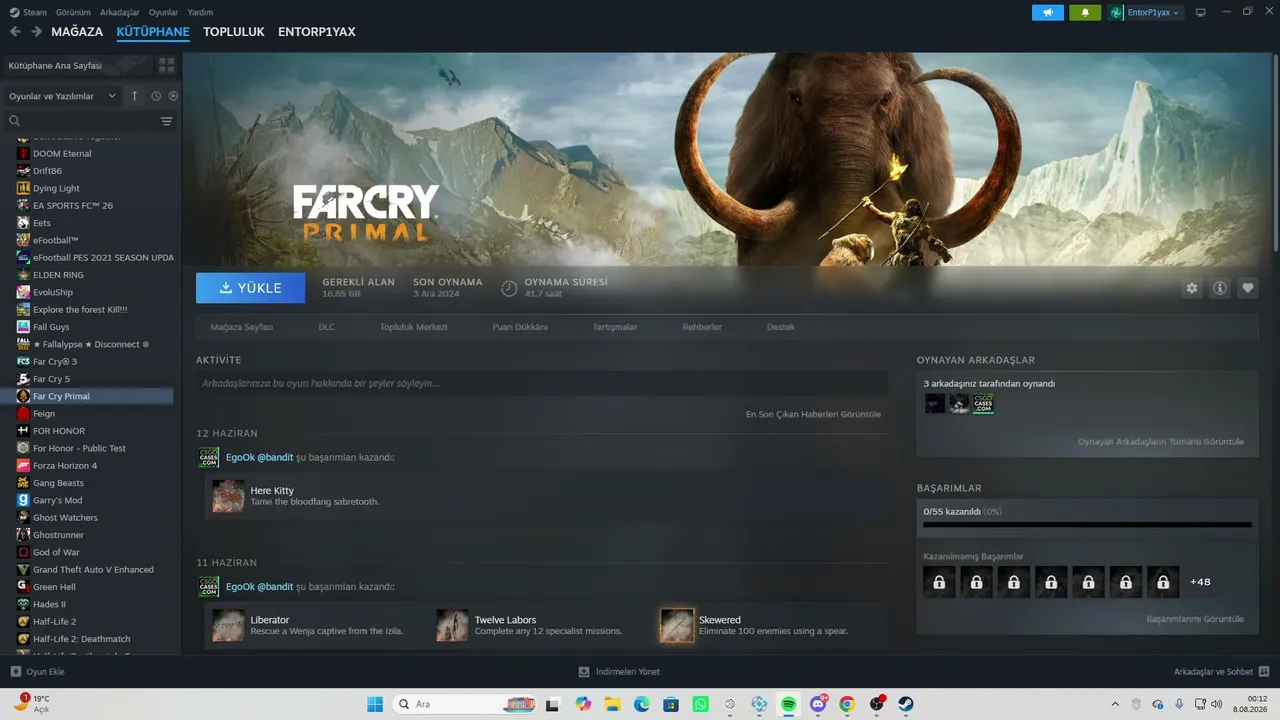
Task: Click the God of War game icon
Action: (x=23, y=552)
